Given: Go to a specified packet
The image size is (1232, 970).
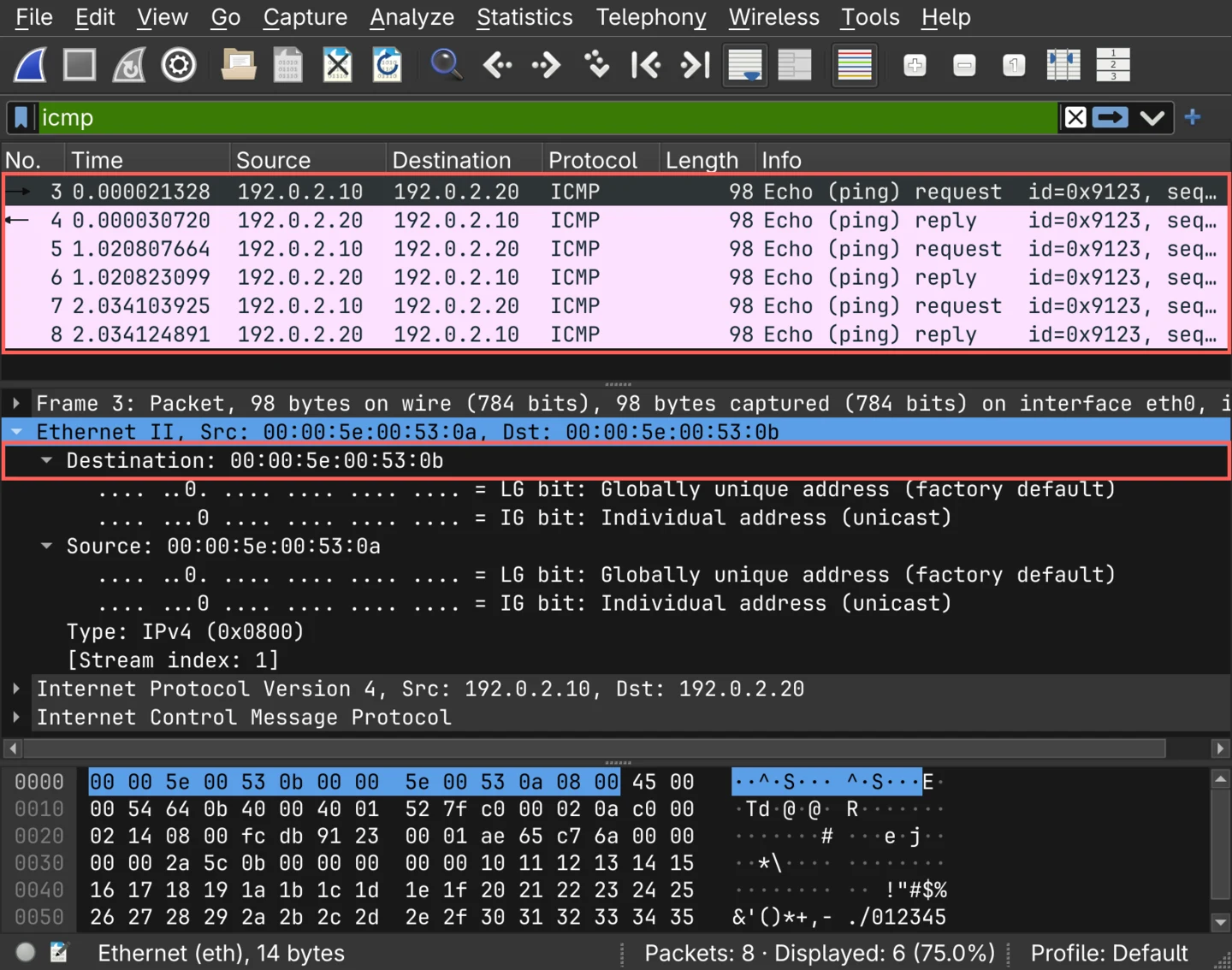Looking at the screenshot, I should point(596,65).
